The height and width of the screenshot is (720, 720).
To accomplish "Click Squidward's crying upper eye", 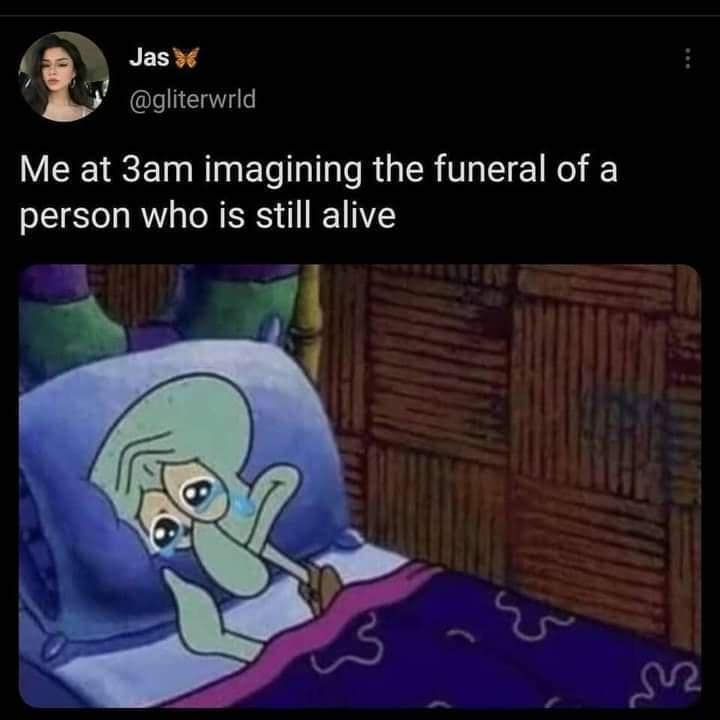I will point(197,493).
